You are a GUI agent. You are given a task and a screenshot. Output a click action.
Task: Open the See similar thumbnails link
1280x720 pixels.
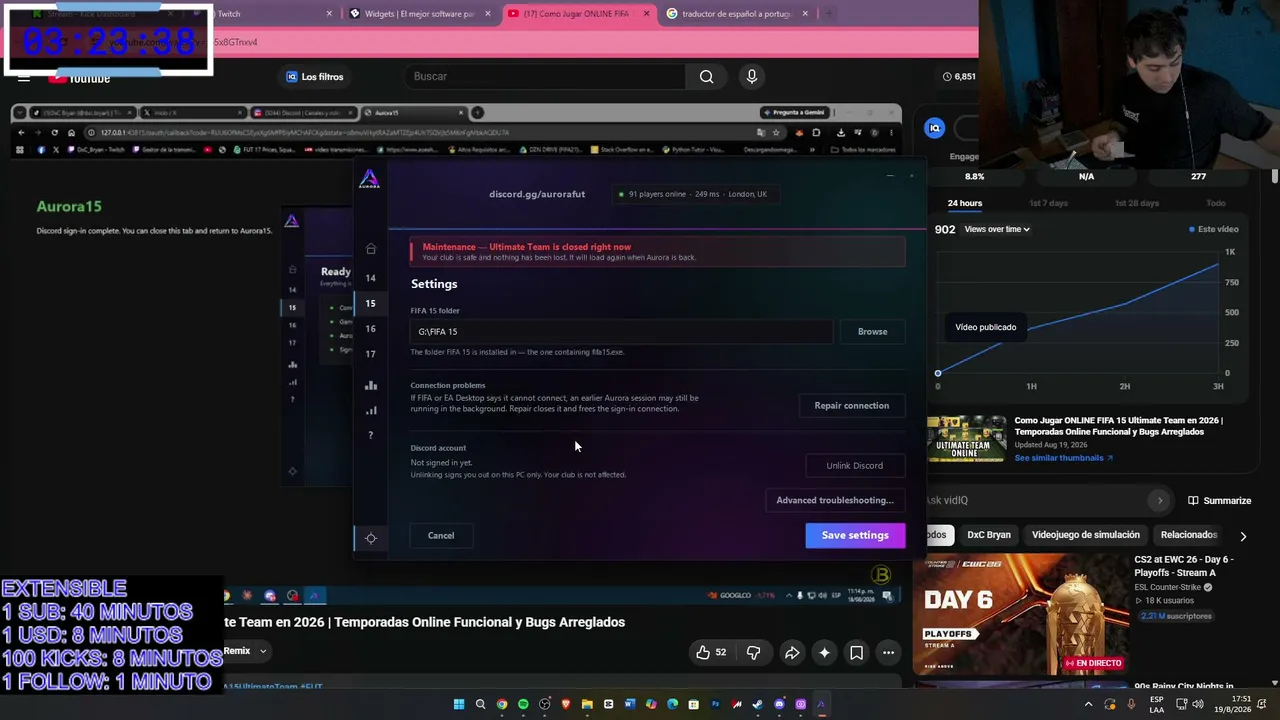(1063, 458)
